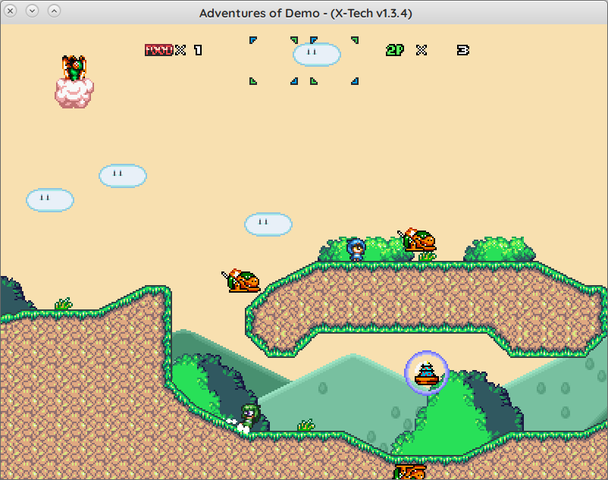Click the red FOOD counter label
This screenshot has width=608, height=480.
pyautogui.click(x=158, y=50)
